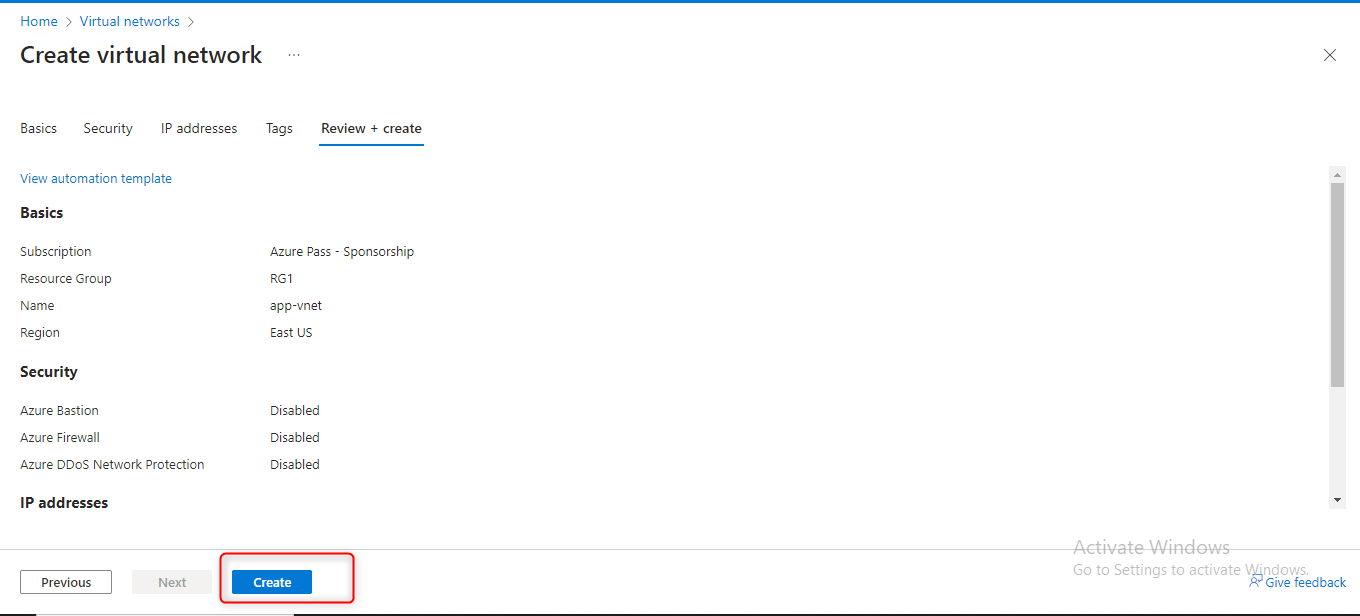Click the Basics section heading
Viewport: 1360px width, 616px height.
[x=42, y=212]
